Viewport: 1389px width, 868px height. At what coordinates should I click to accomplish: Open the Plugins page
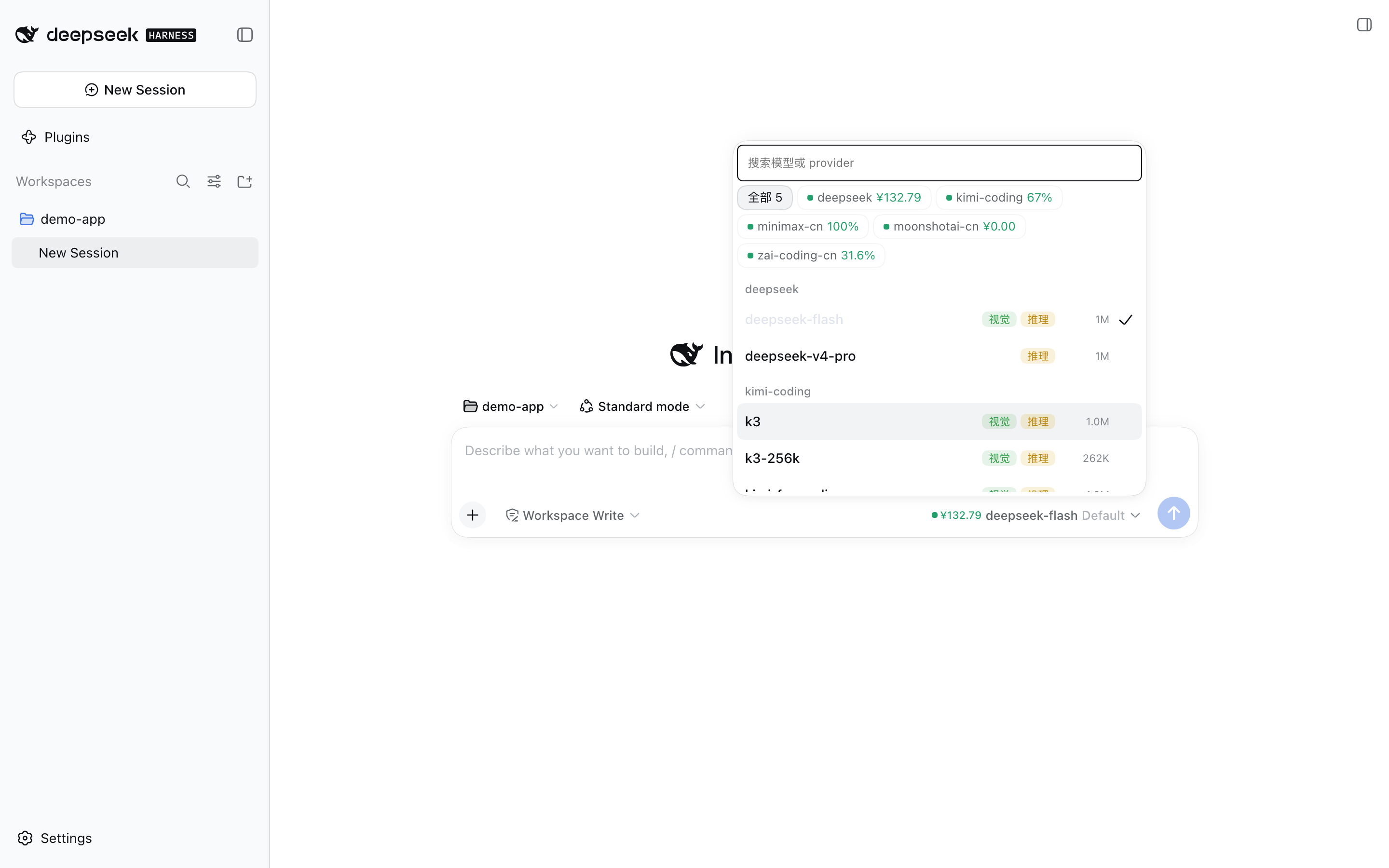(55, 137)
